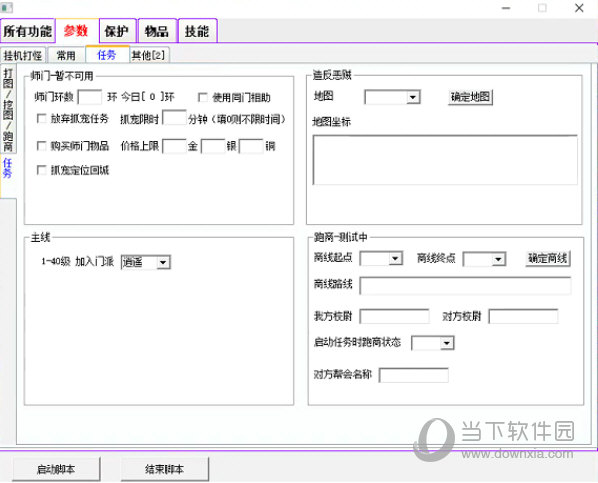The height and width of the screenshot is (483, 598).
Task: Select the 任务 sub-tab
Action: 107,55
